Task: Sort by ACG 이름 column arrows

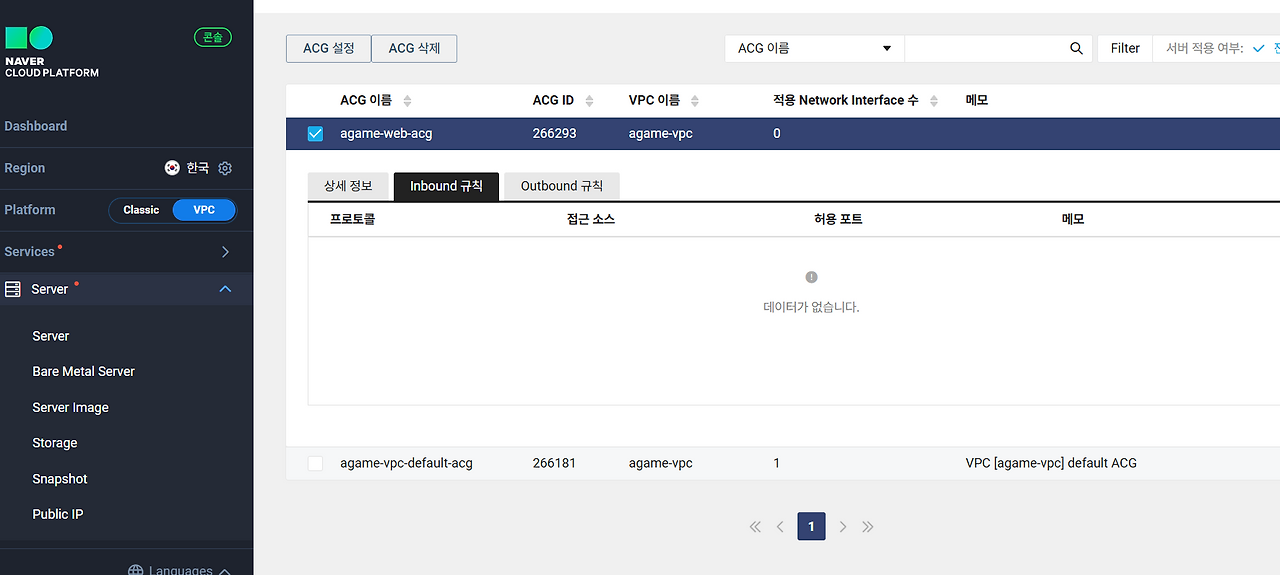Action: coord(407,101)
